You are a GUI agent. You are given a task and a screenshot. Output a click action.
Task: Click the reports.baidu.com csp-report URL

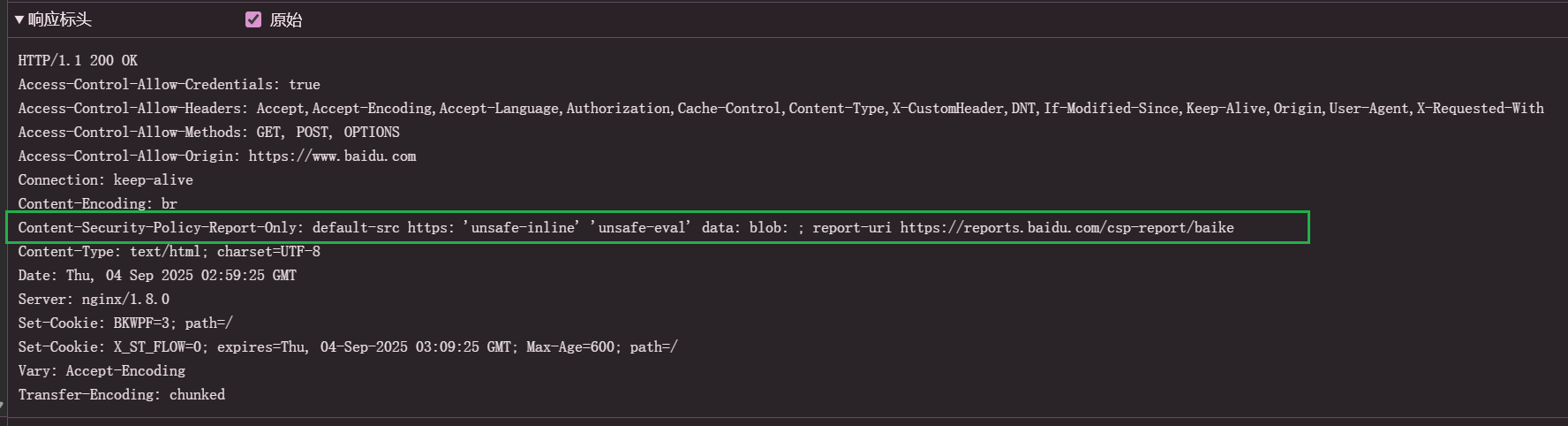[x=1067, y=227]
